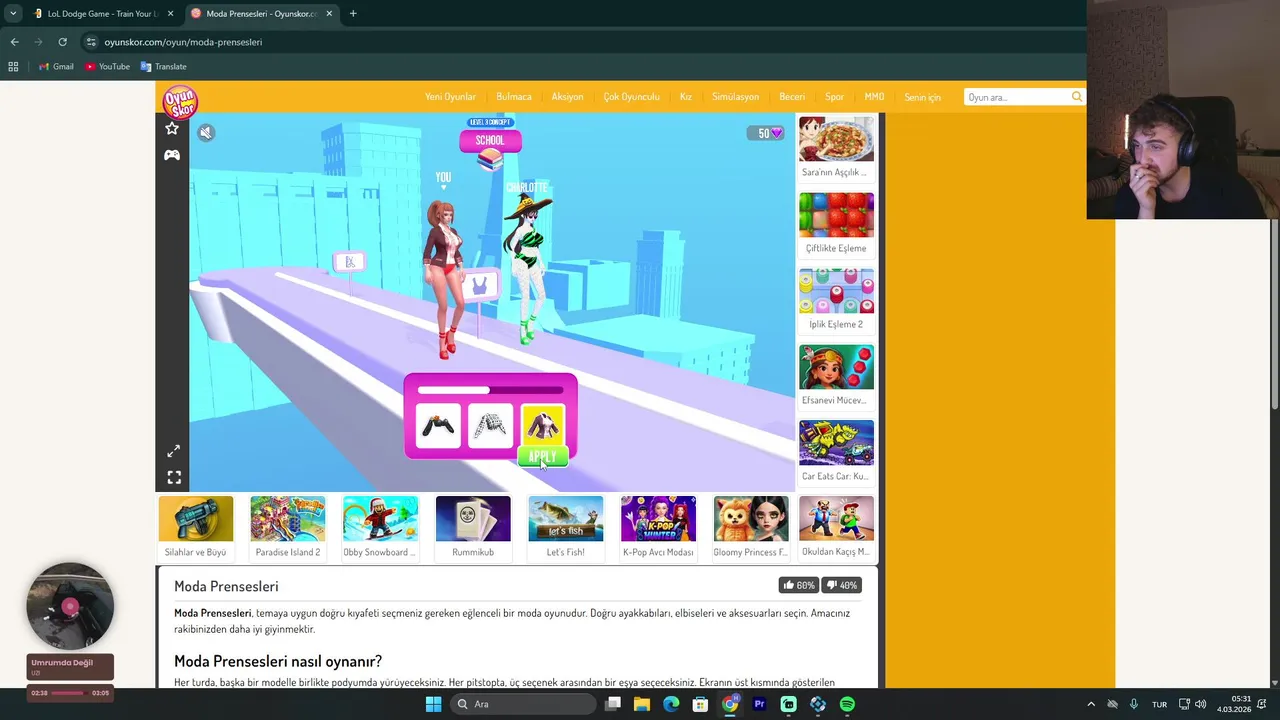Close the LoL Dodge Game tab

tap(170, 14)
